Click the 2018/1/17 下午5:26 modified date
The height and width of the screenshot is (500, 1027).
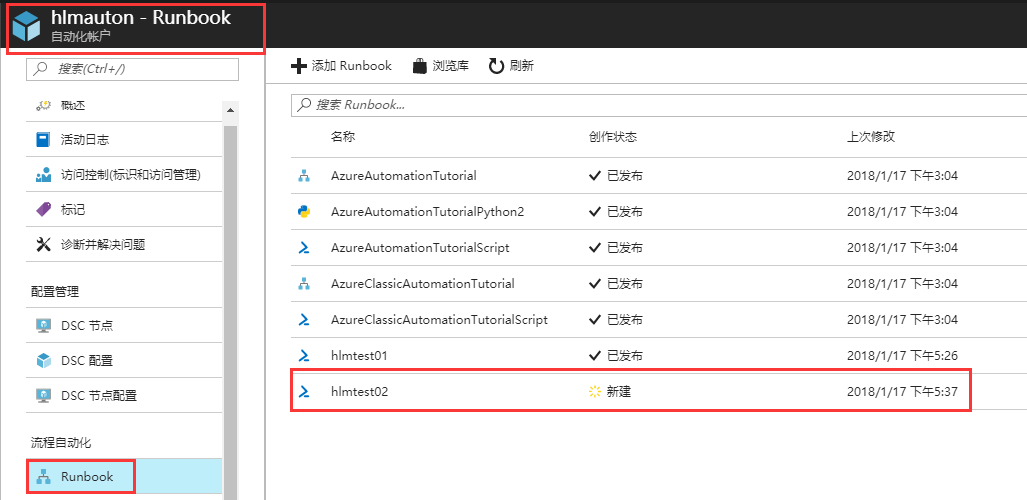click(x=903, y=356)
